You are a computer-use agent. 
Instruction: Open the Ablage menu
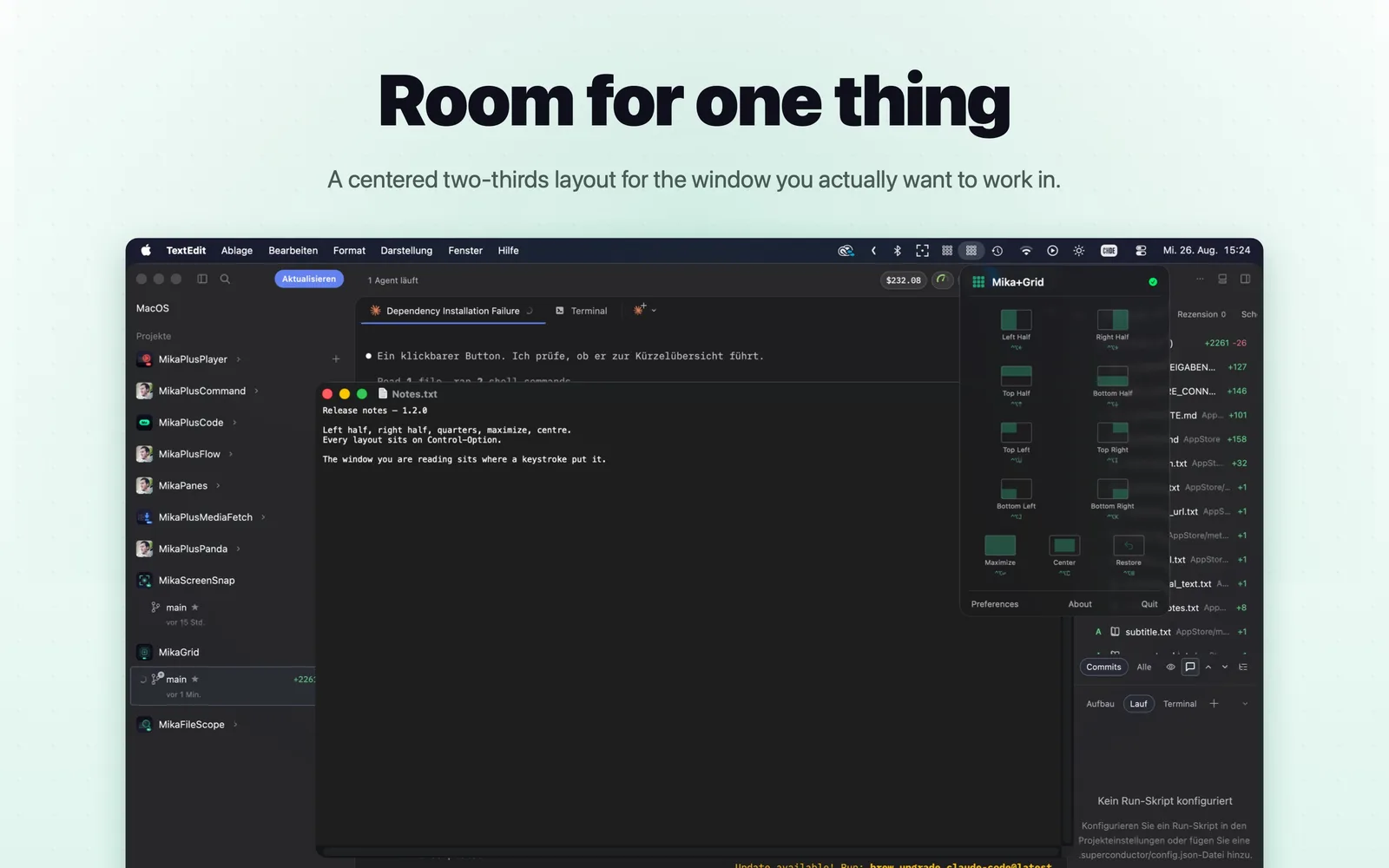point(237,251)
